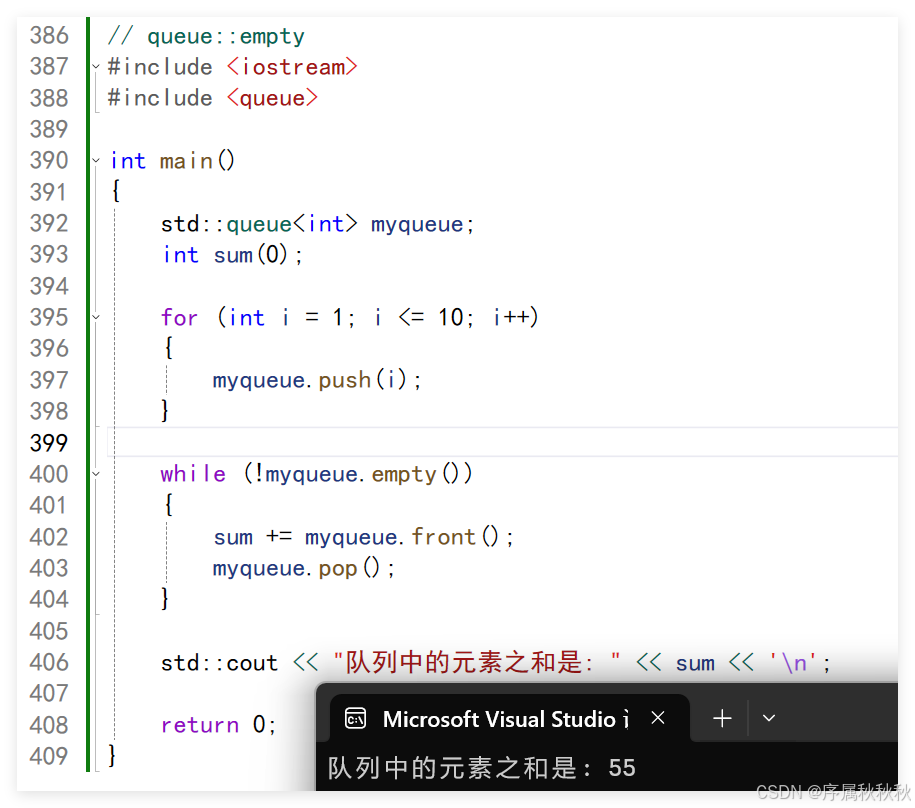Click the myqueue variable declaration at line 392
915x808 pixels.
coord(417,224)
